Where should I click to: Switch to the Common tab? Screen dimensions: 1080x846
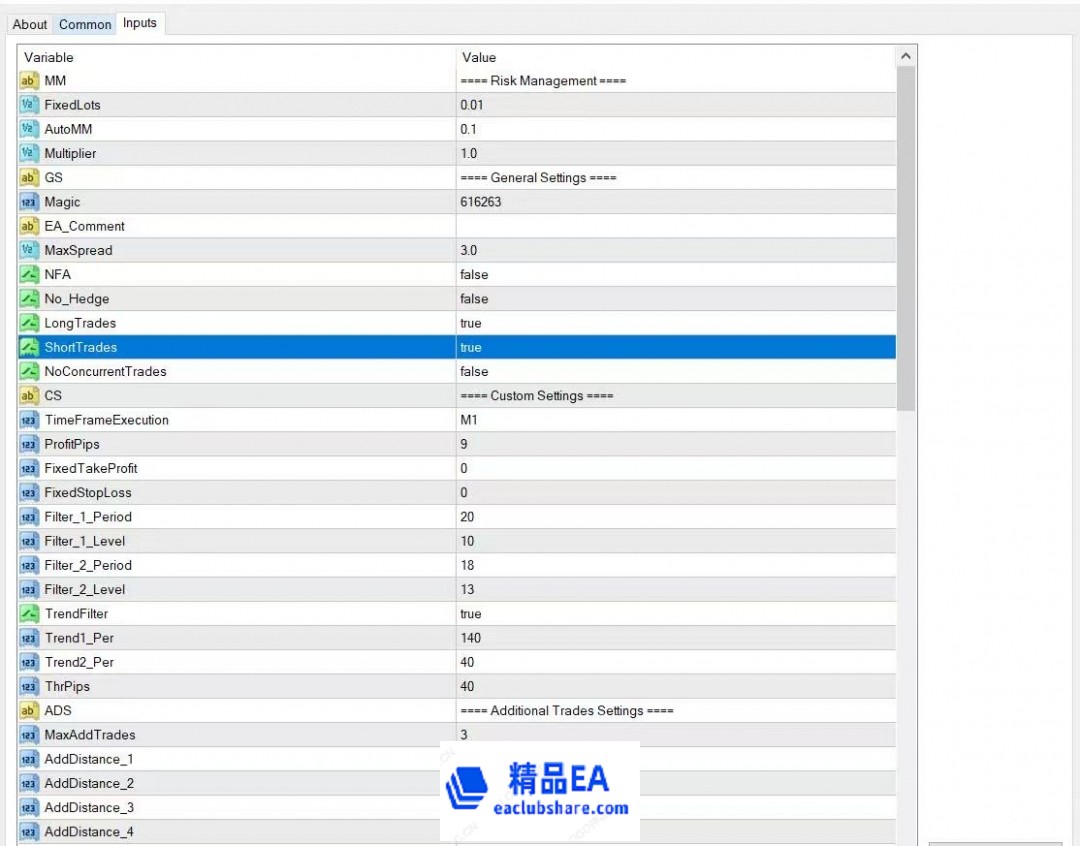tap(85, 24)
